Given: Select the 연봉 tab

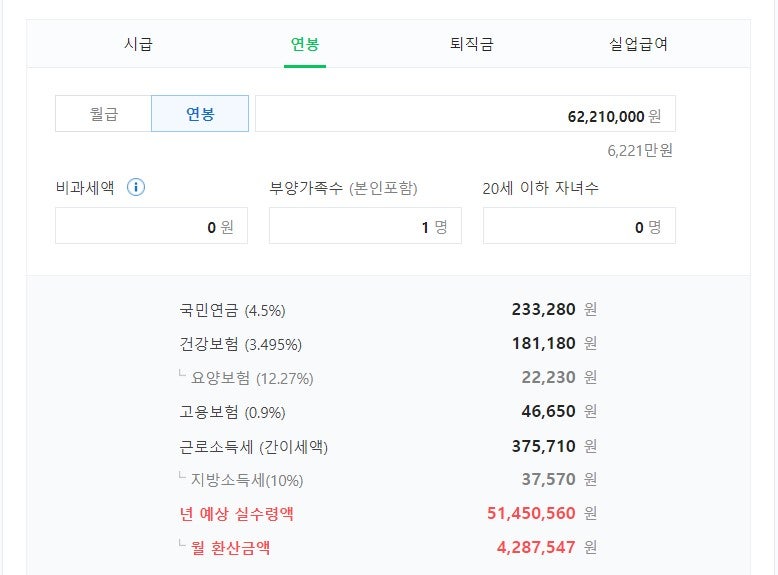Looking at the screenshot, I should tap(305, 44).
